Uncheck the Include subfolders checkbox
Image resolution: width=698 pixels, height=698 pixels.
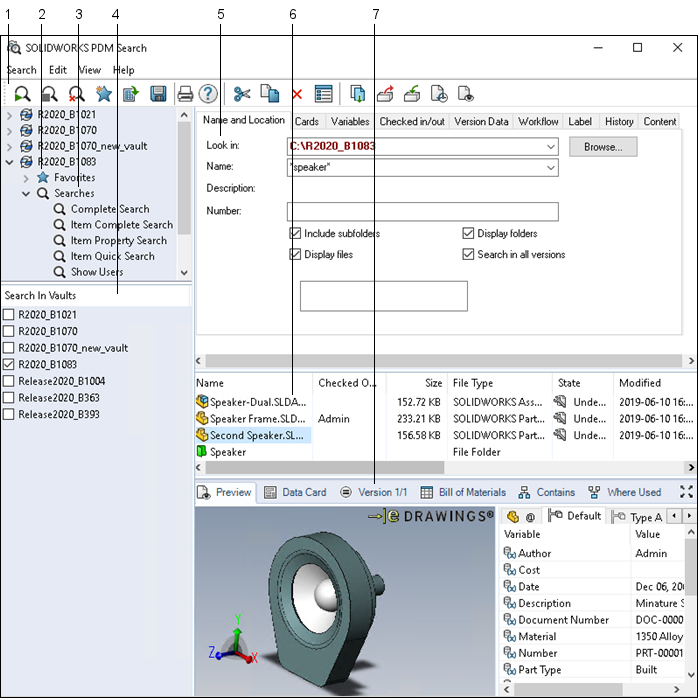click(x=296, y=234)
